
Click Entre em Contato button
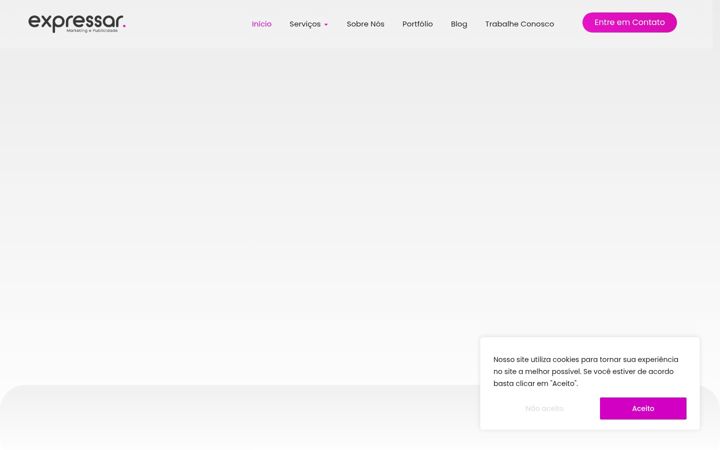629,22
